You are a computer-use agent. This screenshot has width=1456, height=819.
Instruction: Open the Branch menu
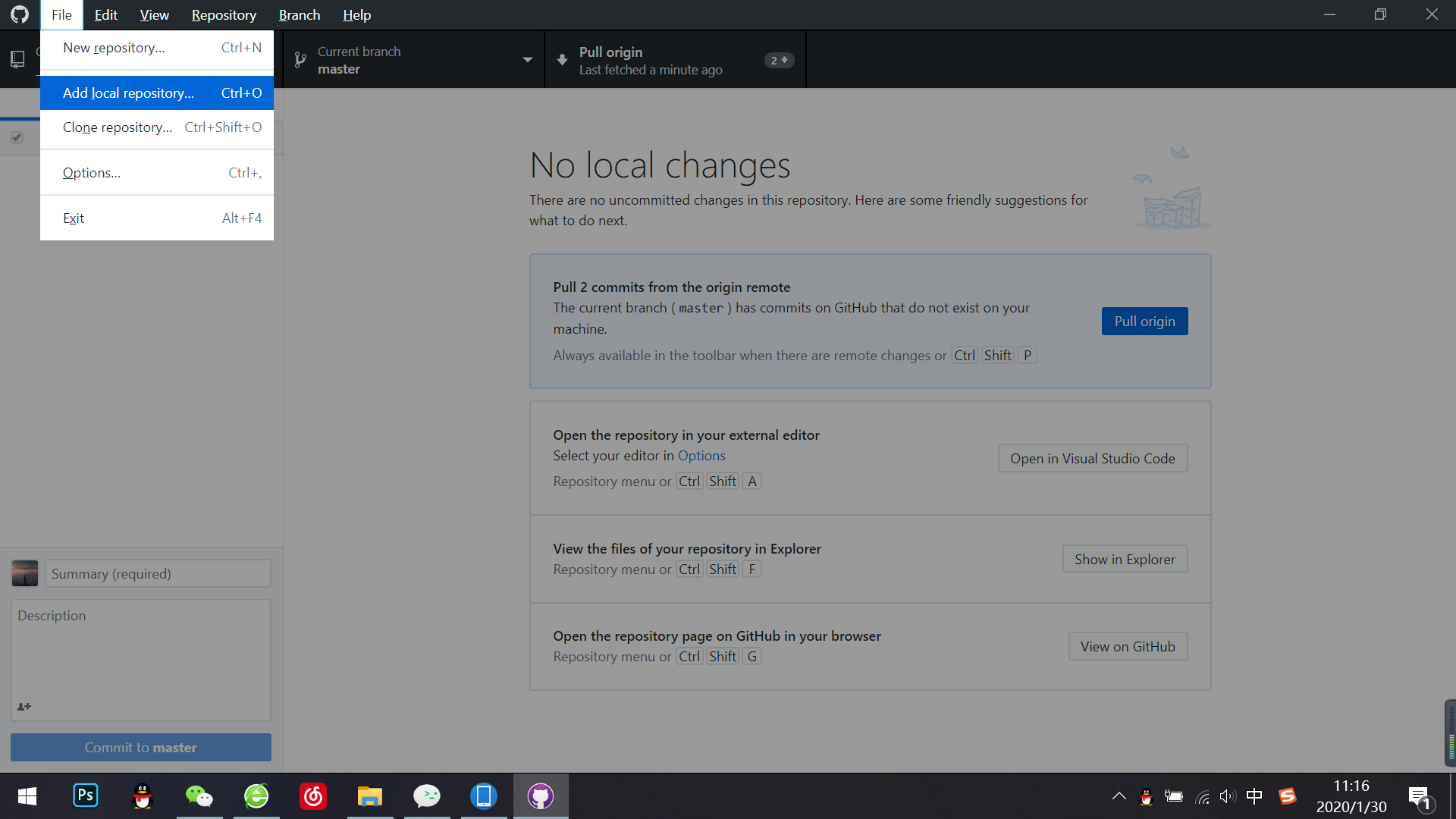coord(299,14)
